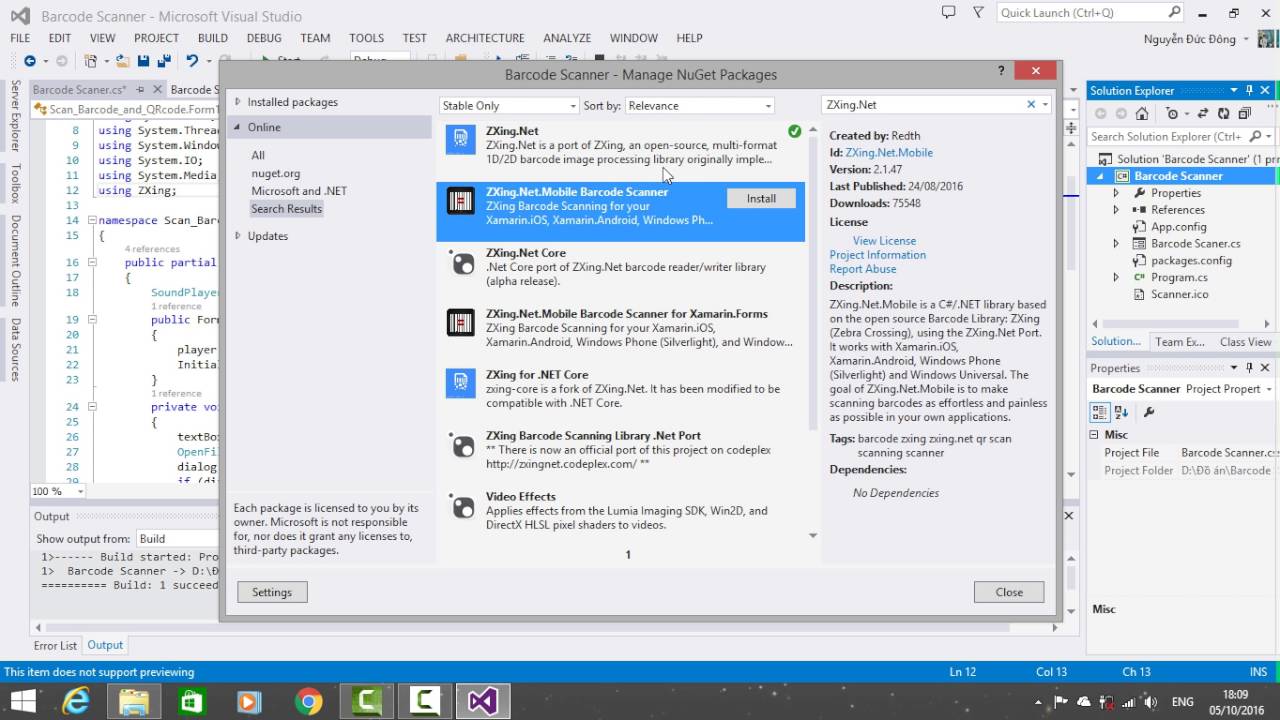Click the Solution Explorer Refresh icon
Screen dimensions: 1280x720
[x=1226, y=114]
